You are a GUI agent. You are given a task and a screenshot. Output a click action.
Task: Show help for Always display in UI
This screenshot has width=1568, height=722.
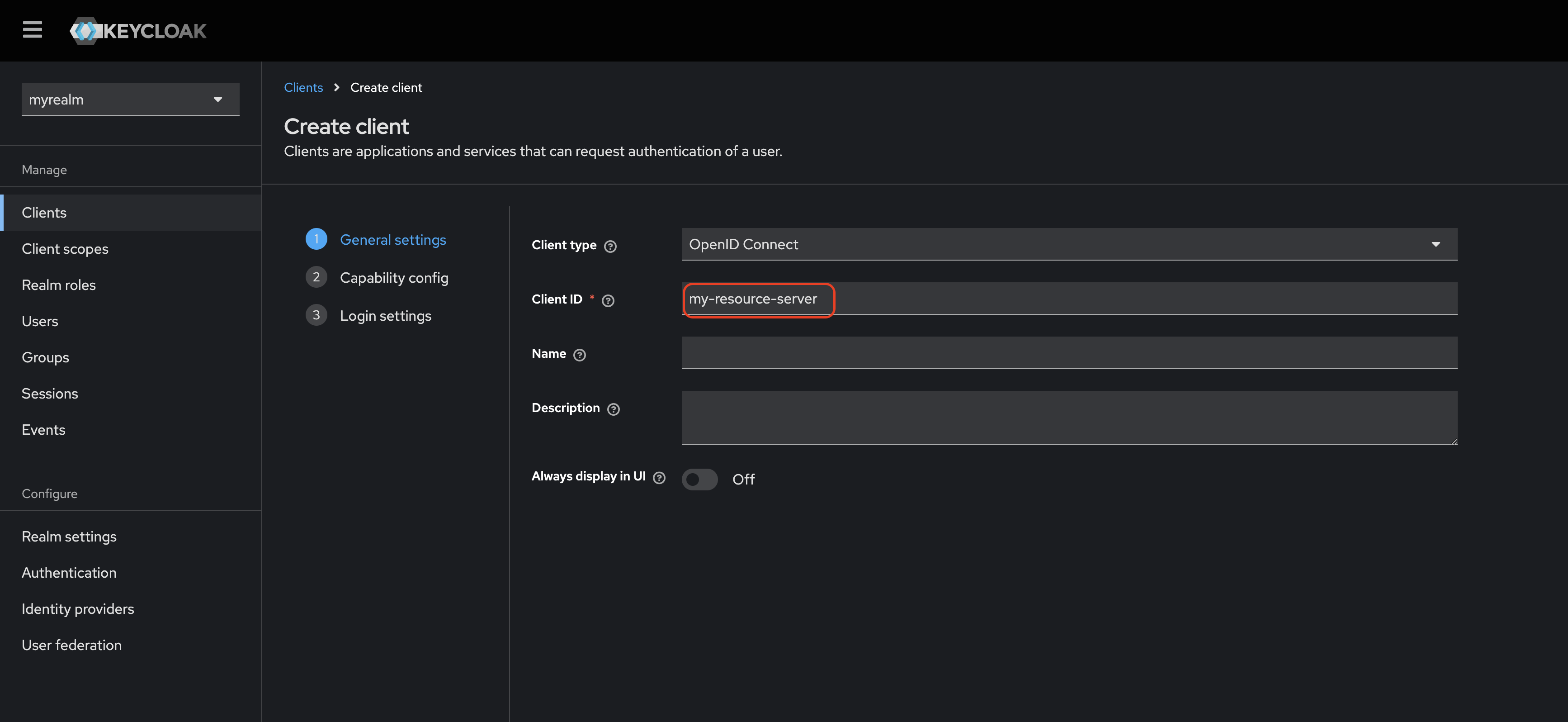click(659, 478)
